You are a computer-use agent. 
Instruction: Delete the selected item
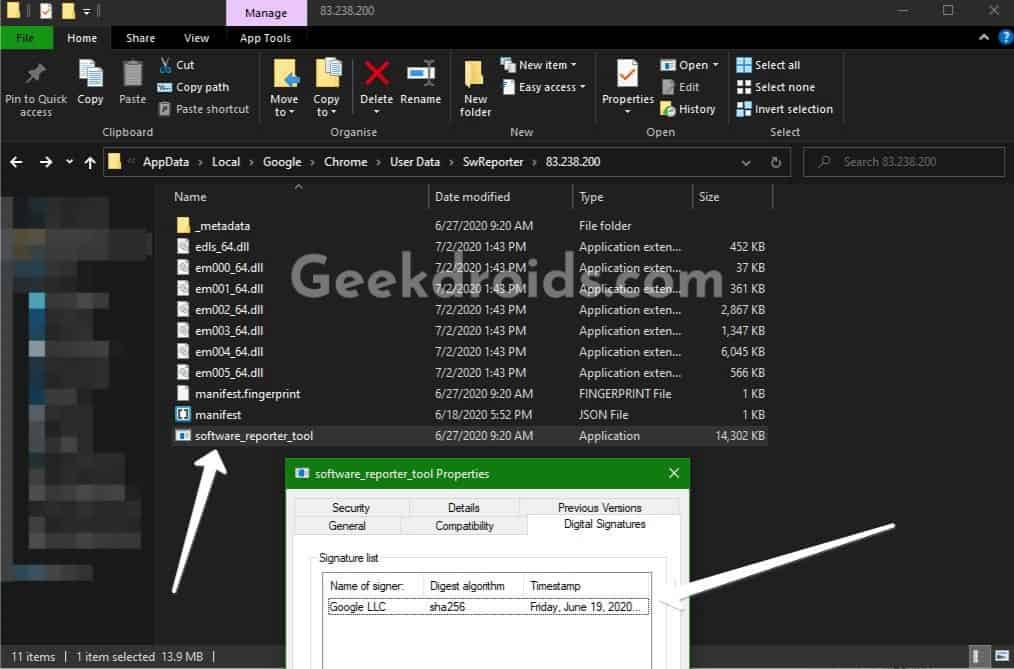tap(376, 88)
